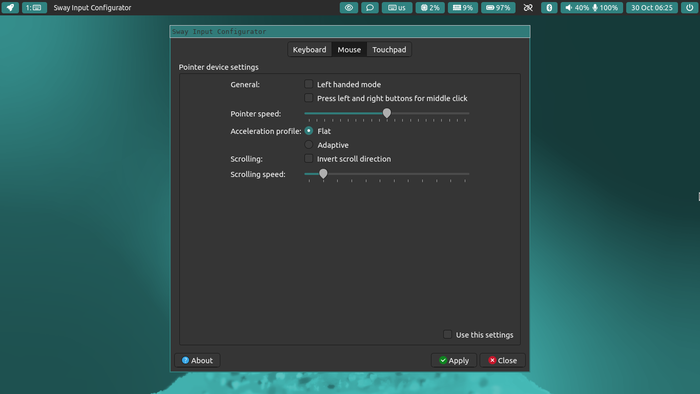Screen dimensions: 700x394
Task: Click the Apply button
Action: click(x=454, y=360)
